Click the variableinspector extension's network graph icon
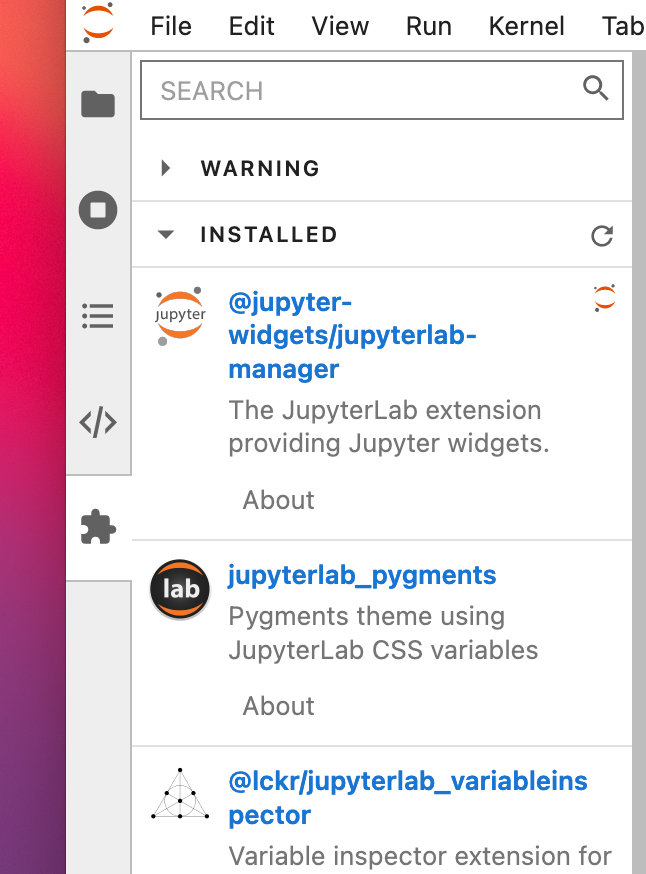 click(x=179, y=797)
